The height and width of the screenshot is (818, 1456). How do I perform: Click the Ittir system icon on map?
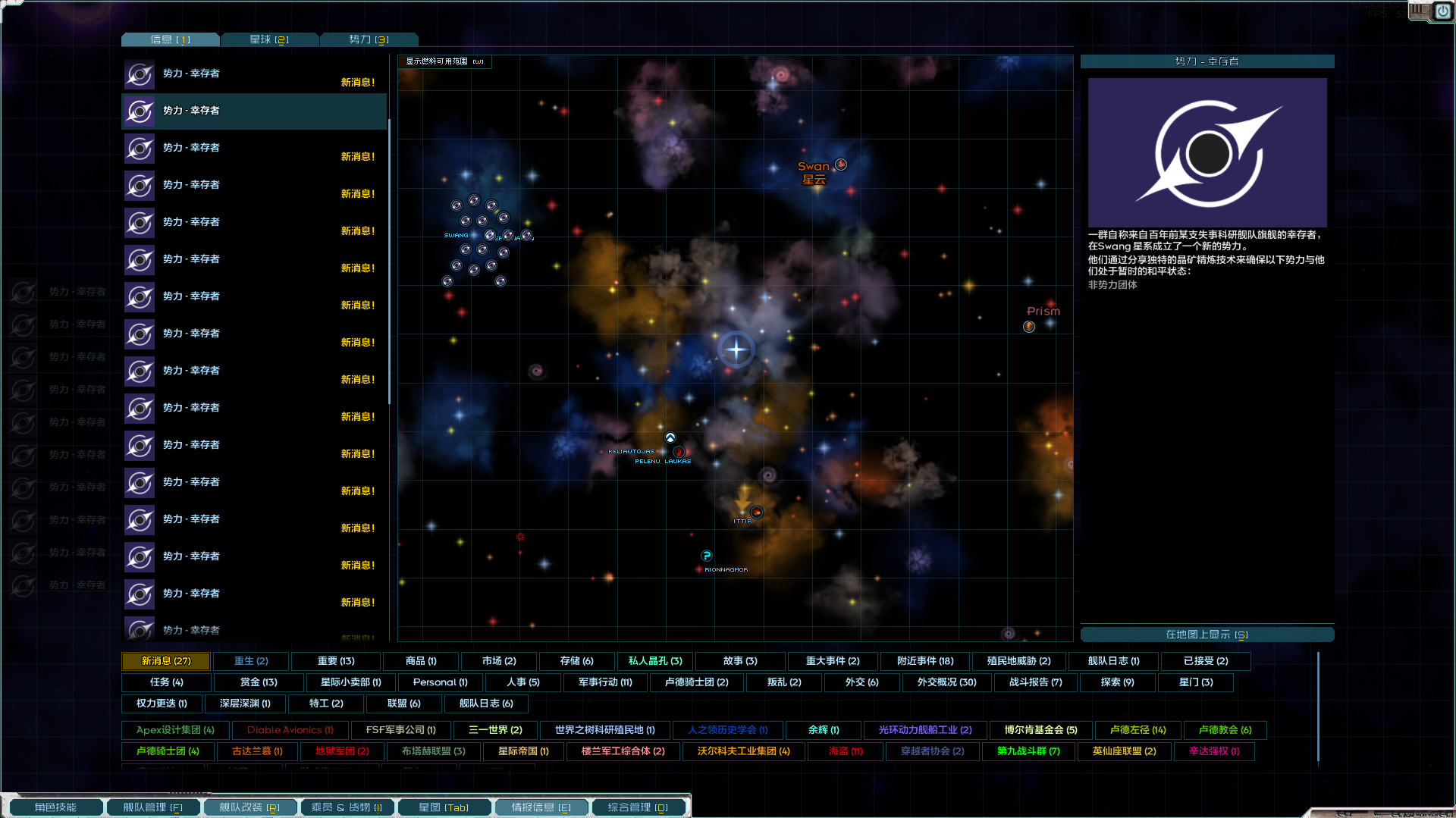pyautogui.click(x=756, y=512)
